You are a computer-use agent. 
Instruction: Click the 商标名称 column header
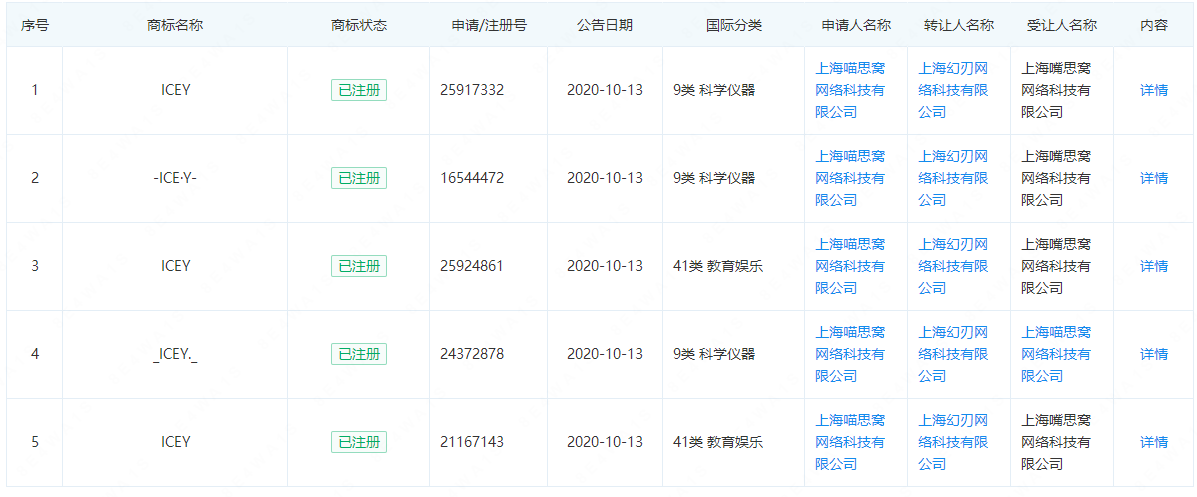[x=175, y=25]
